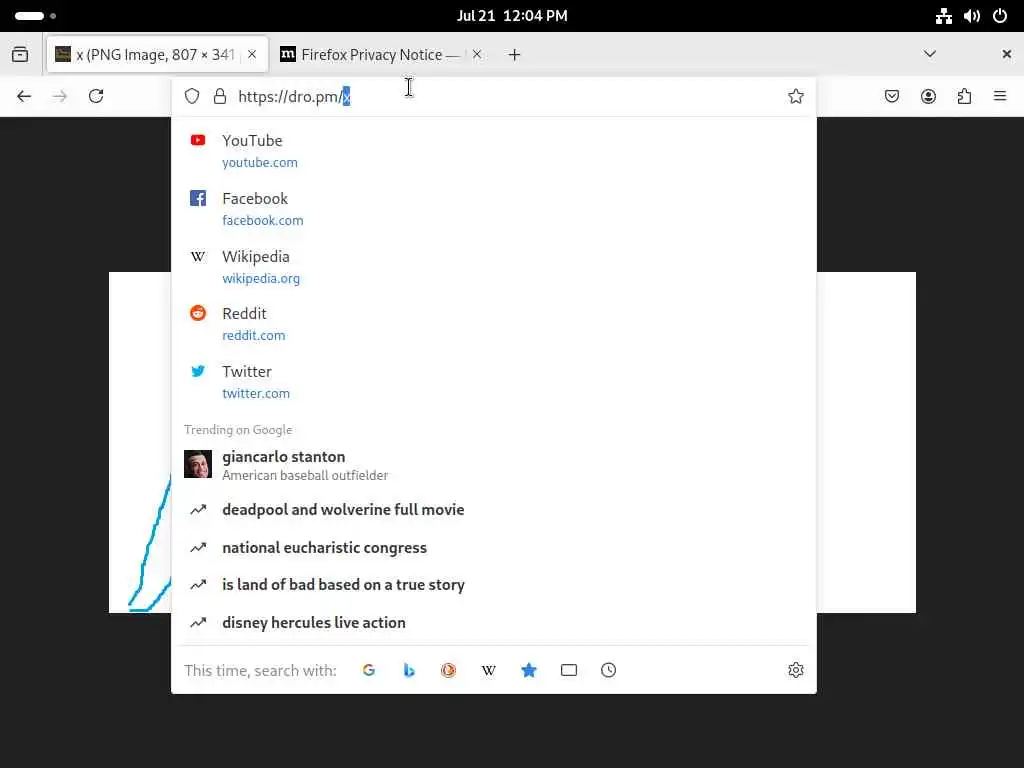This screenshot has height=768, width=1024.
Task: Open the Twitter suggestion
Action: (494, 382)
